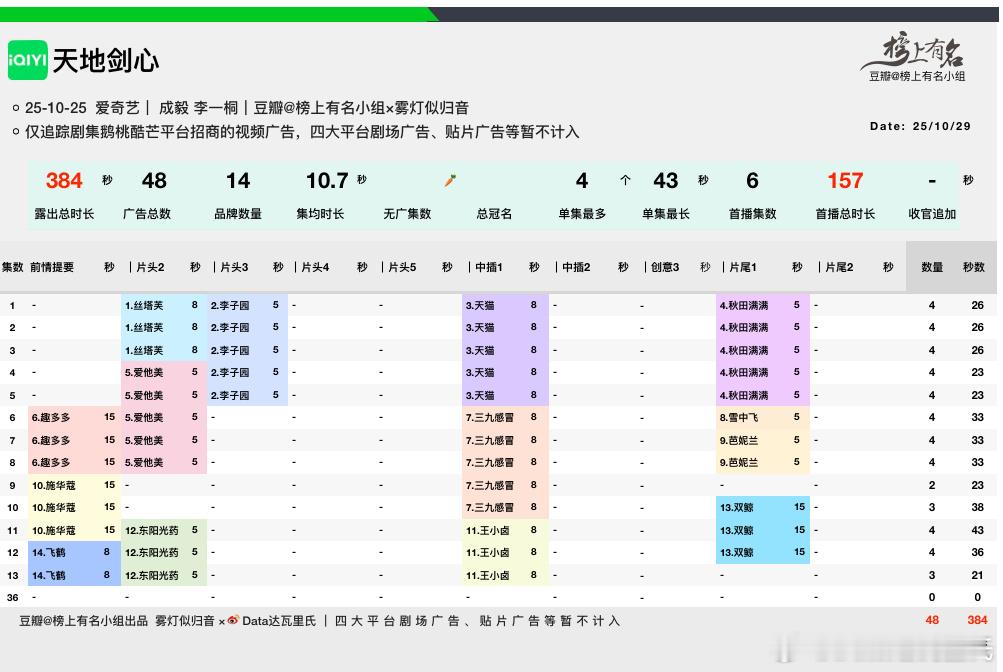Click the Date: 25/10/29 label

(920, 126)
